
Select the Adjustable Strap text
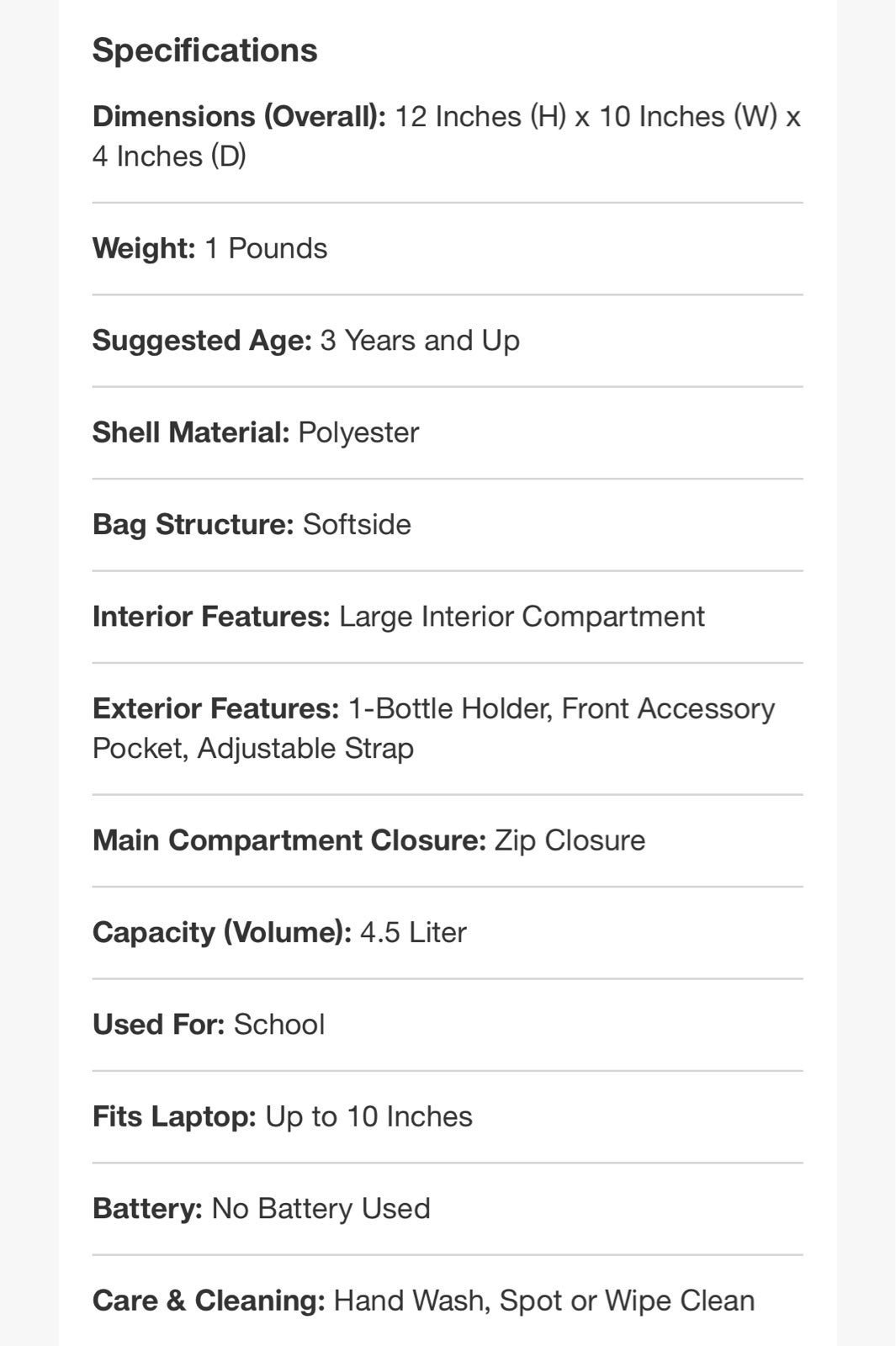(305, 748)
